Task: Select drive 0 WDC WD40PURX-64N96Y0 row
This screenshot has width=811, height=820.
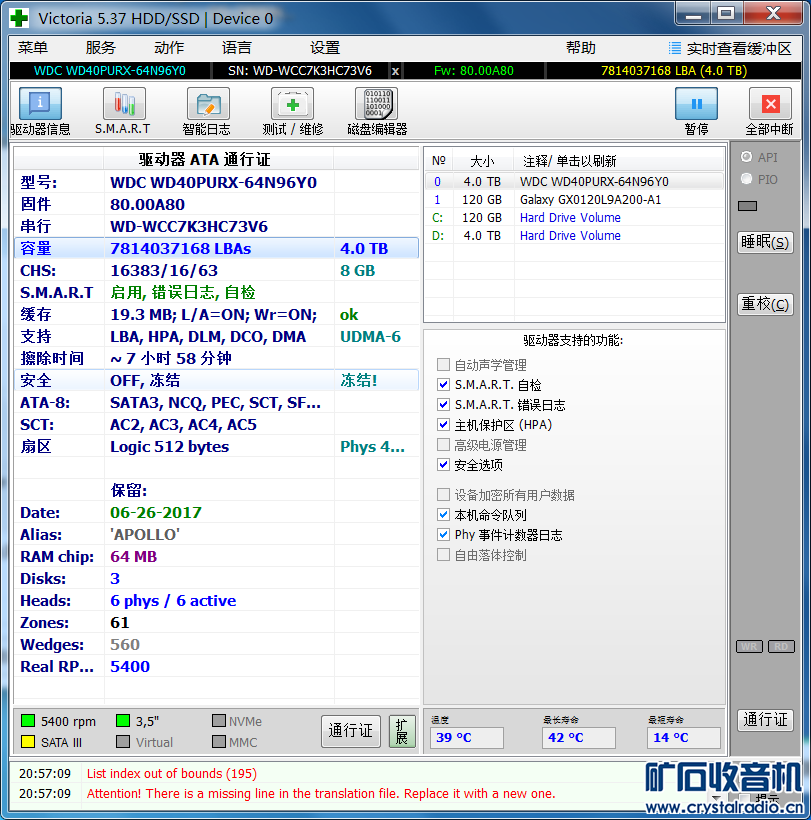Action: pos(574,181)
